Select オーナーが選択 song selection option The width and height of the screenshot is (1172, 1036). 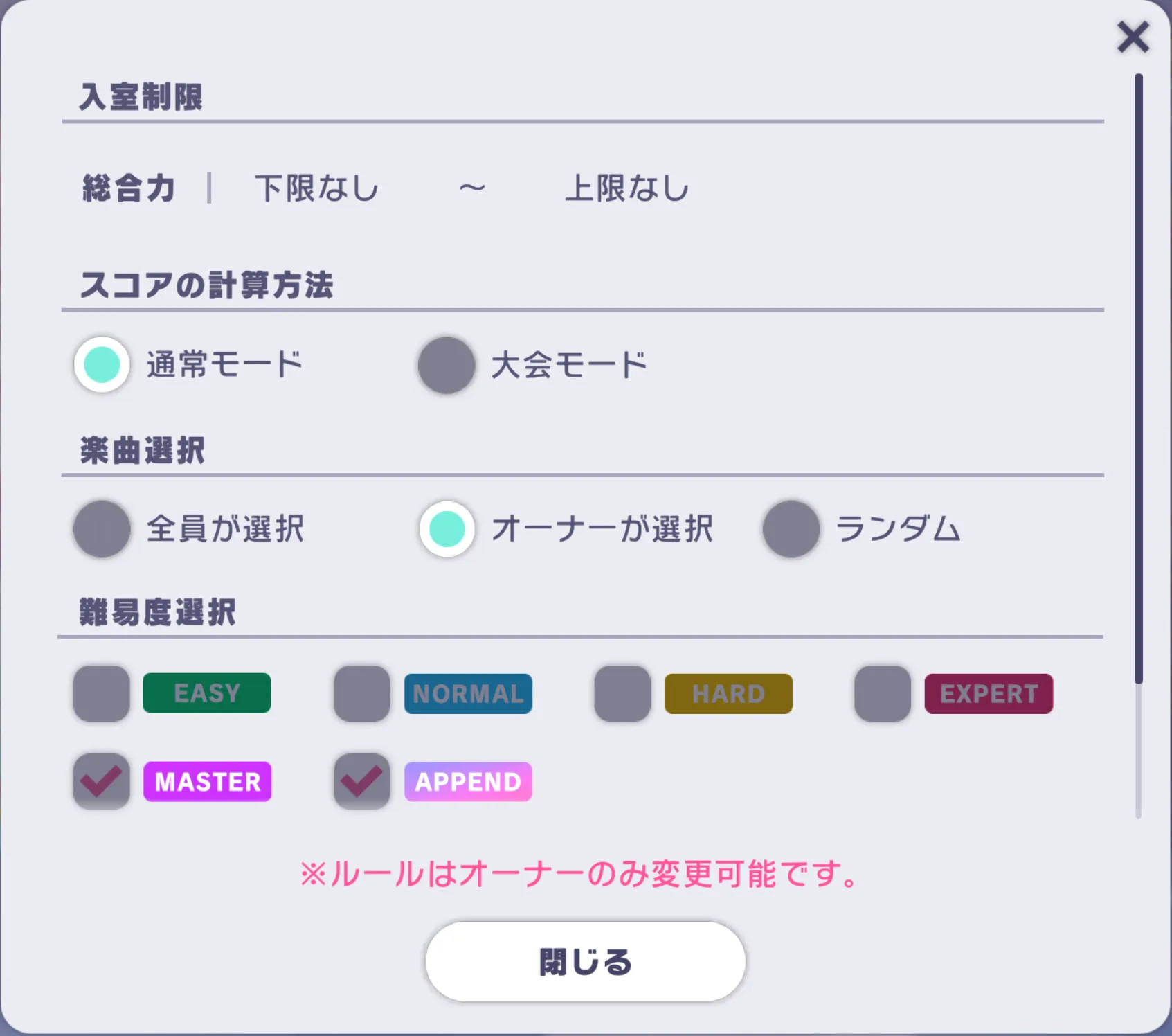447,529
